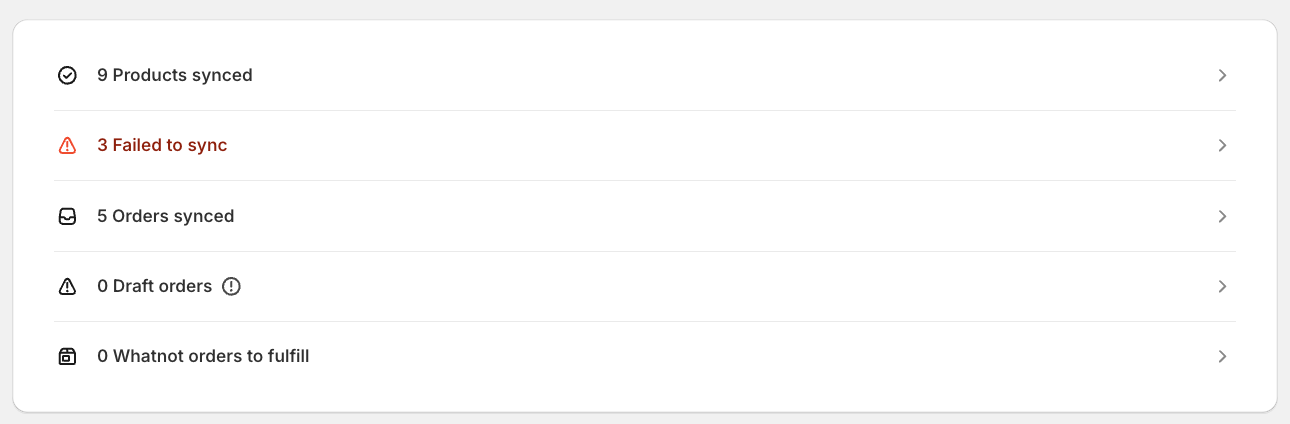Viewport: 1290px width, 424px height.
Task: View the Failed to sync label
Action: [x=170, y=146]
